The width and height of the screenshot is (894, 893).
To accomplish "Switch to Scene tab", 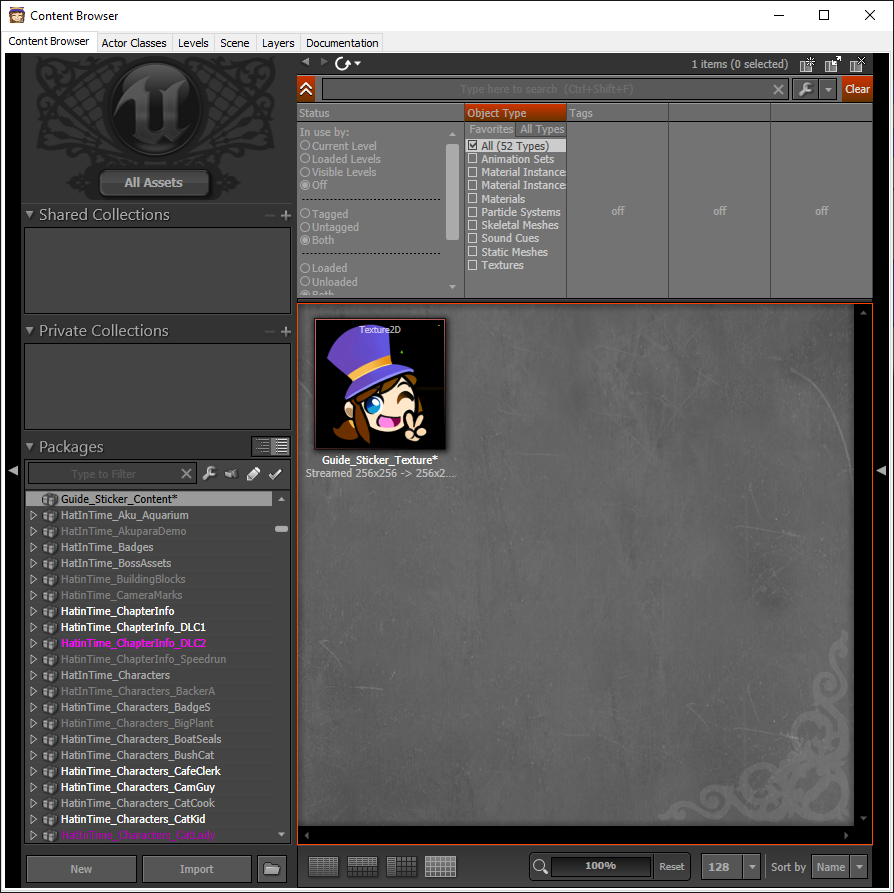I will [235, 43].
